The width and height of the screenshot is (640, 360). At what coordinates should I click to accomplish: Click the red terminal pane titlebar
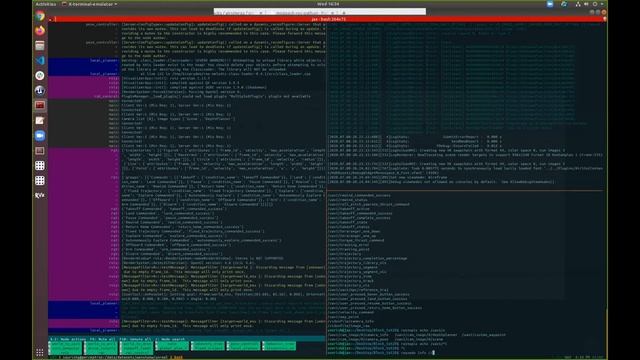pyautogui.click(x=328, y=19)
